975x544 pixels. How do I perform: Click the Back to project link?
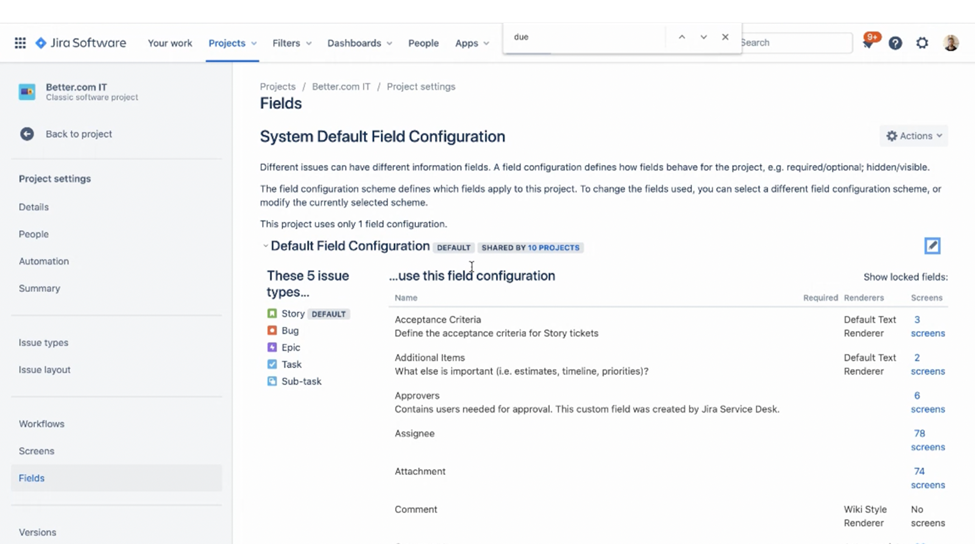pos(78,134)
